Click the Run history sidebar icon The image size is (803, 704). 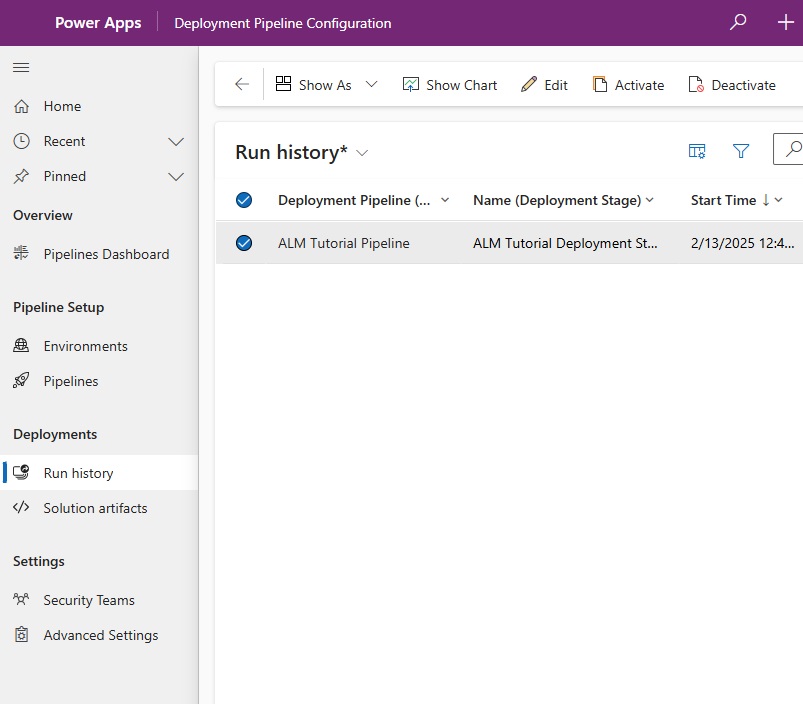click(x=21, y=472)
